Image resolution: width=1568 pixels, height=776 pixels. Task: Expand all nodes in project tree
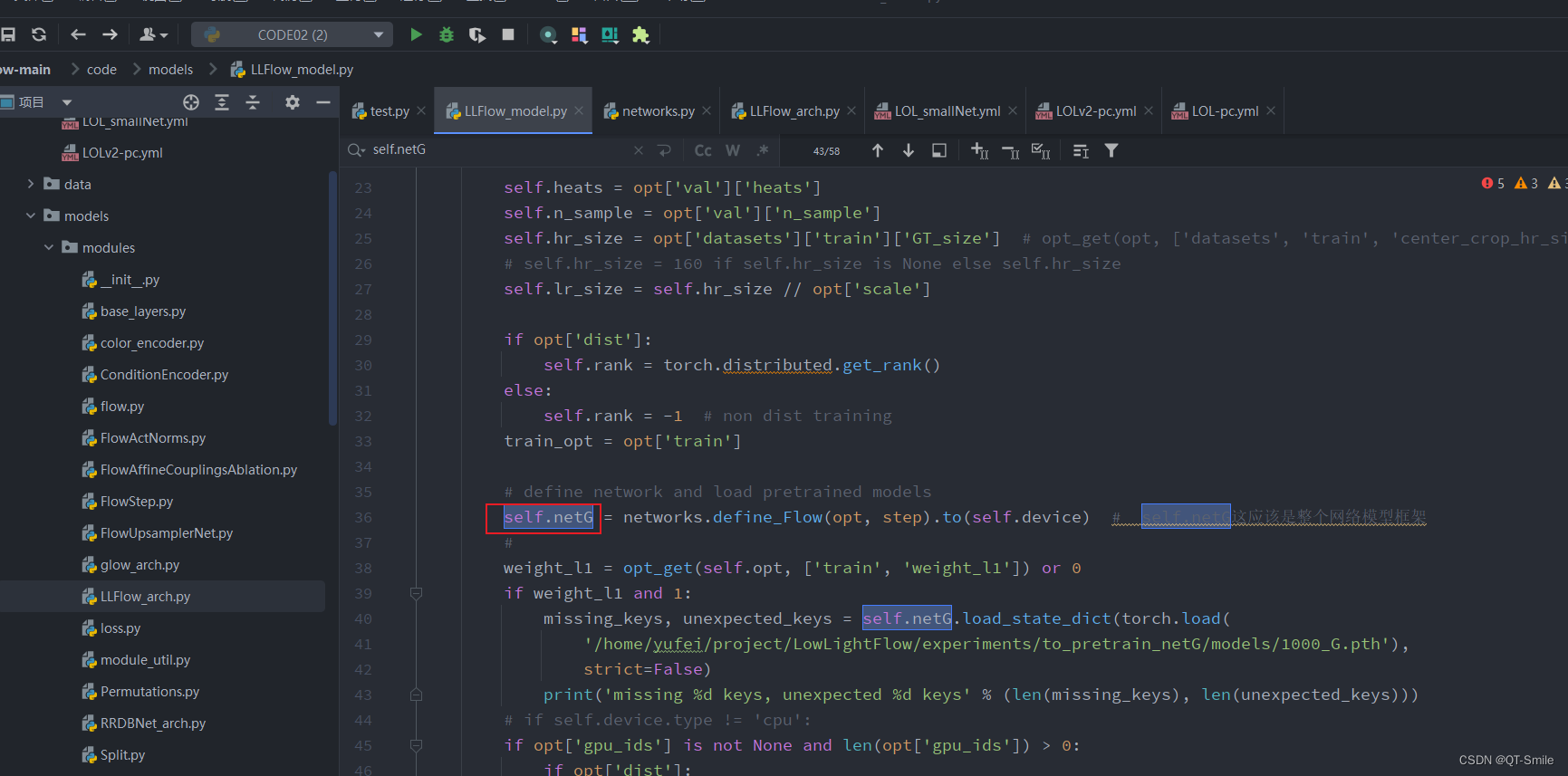click(222, 102)
